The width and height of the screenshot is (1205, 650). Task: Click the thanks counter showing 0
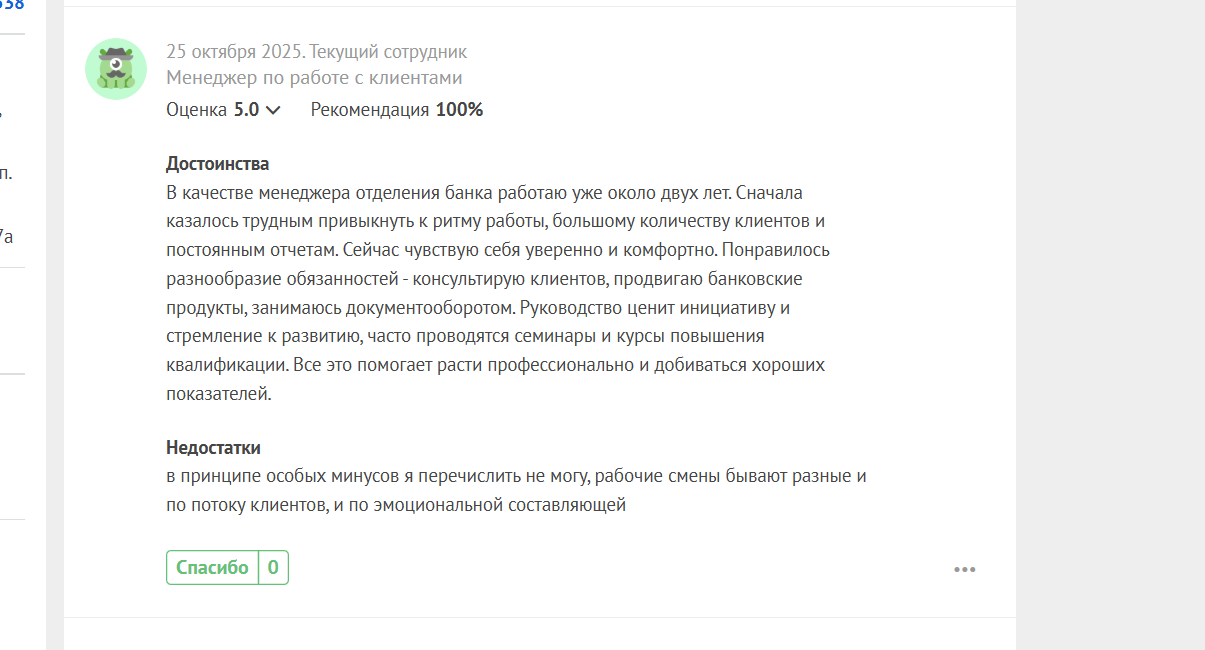273,568
